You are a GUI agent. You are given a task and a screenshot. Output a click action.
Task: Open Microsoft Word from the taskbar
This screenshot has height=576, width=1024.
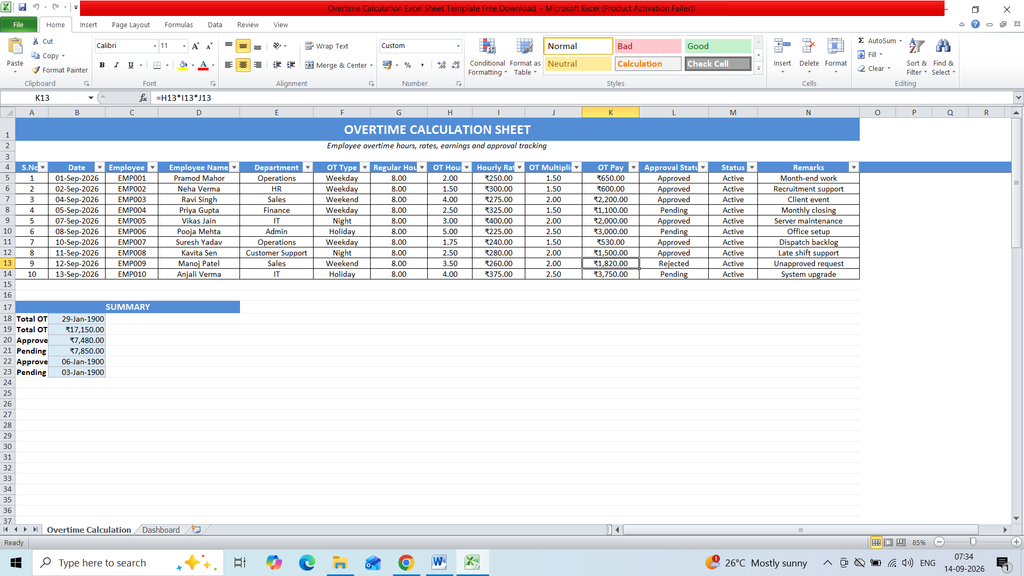click(x=439, y=562)
